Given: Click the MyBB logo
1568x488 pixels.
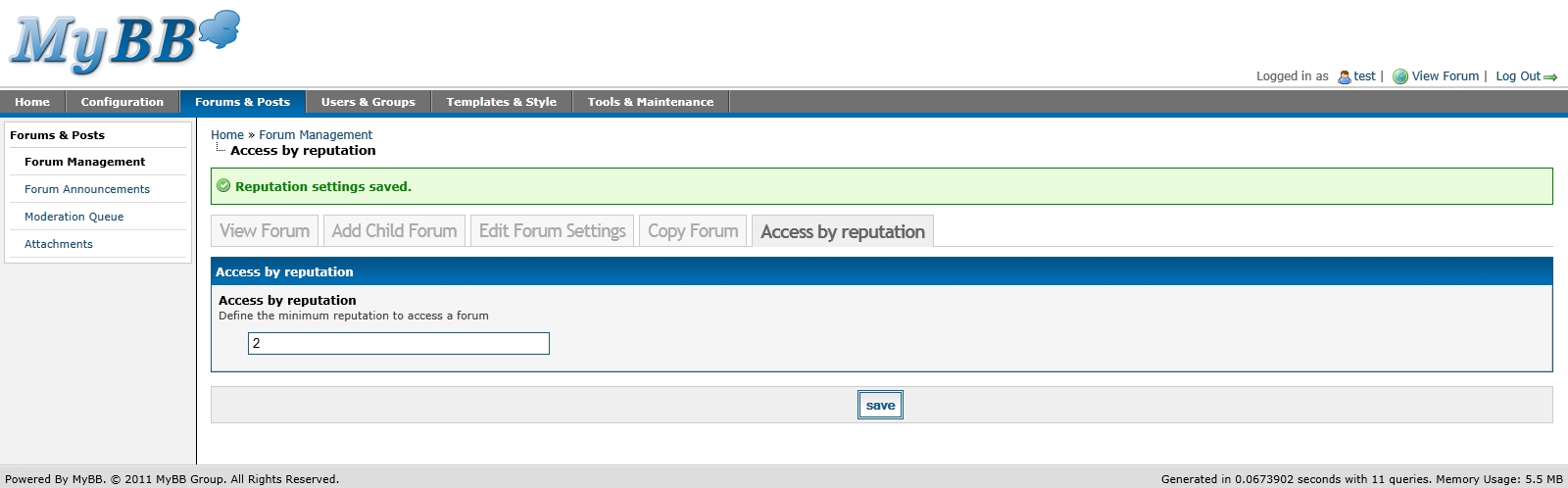Looking at the screenshot, I should (124, 43).
